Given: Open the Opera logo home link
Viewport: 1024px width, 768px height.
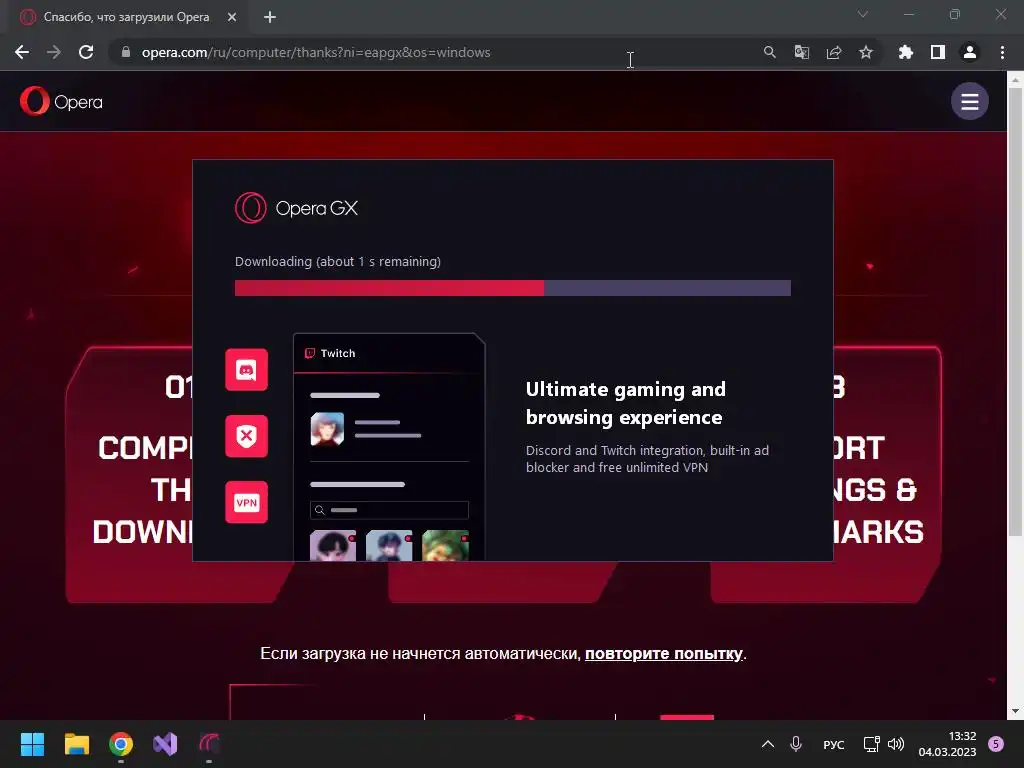Looking at the screenshot, I should (61, 101).
